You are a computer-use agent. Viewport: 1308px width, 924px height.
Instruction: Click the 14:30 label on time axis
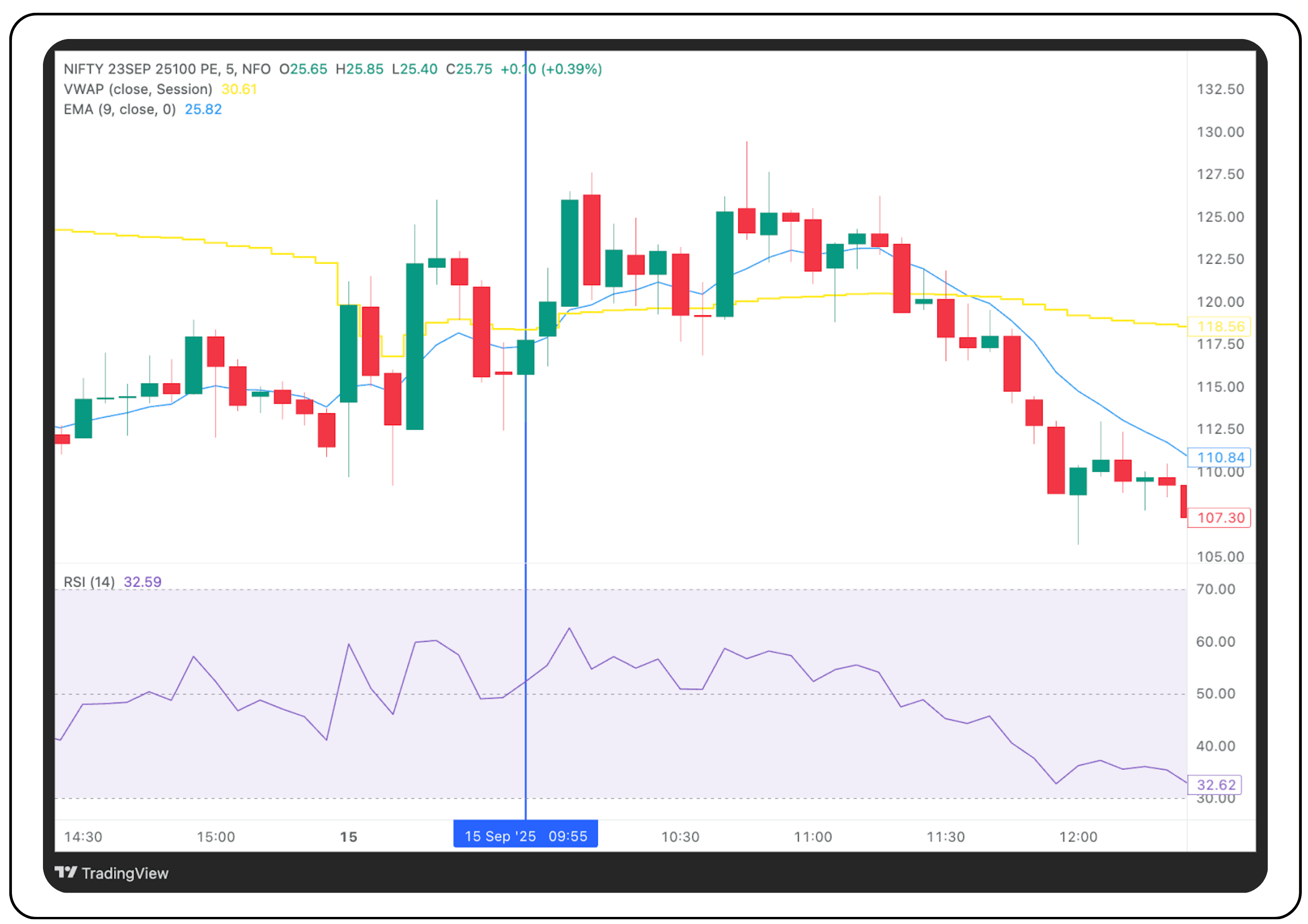(83, 837)
